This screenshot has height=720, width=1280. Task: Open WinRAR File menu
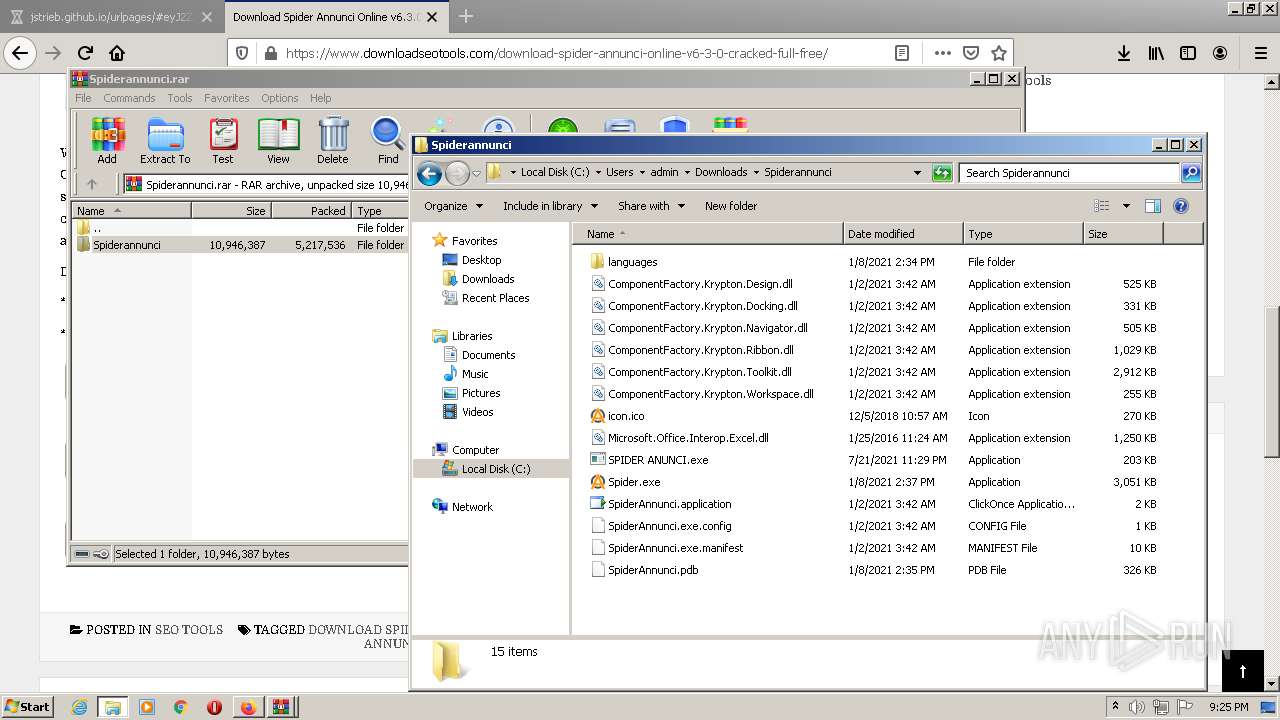coord(83,98)
